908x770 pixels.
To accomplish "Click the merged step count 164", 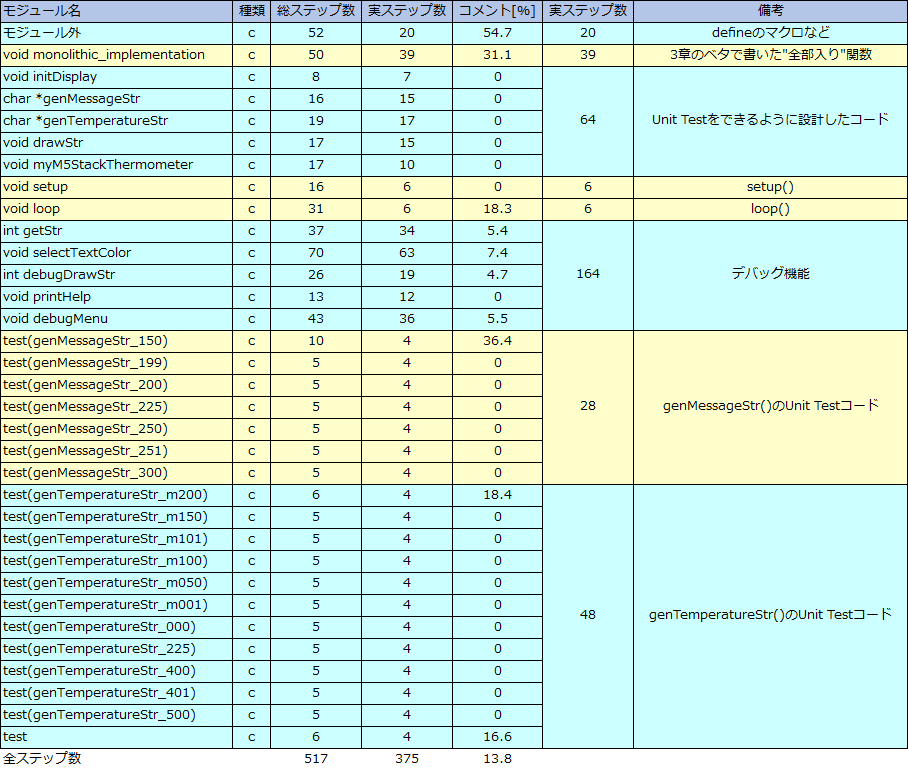I will (588, 274).
